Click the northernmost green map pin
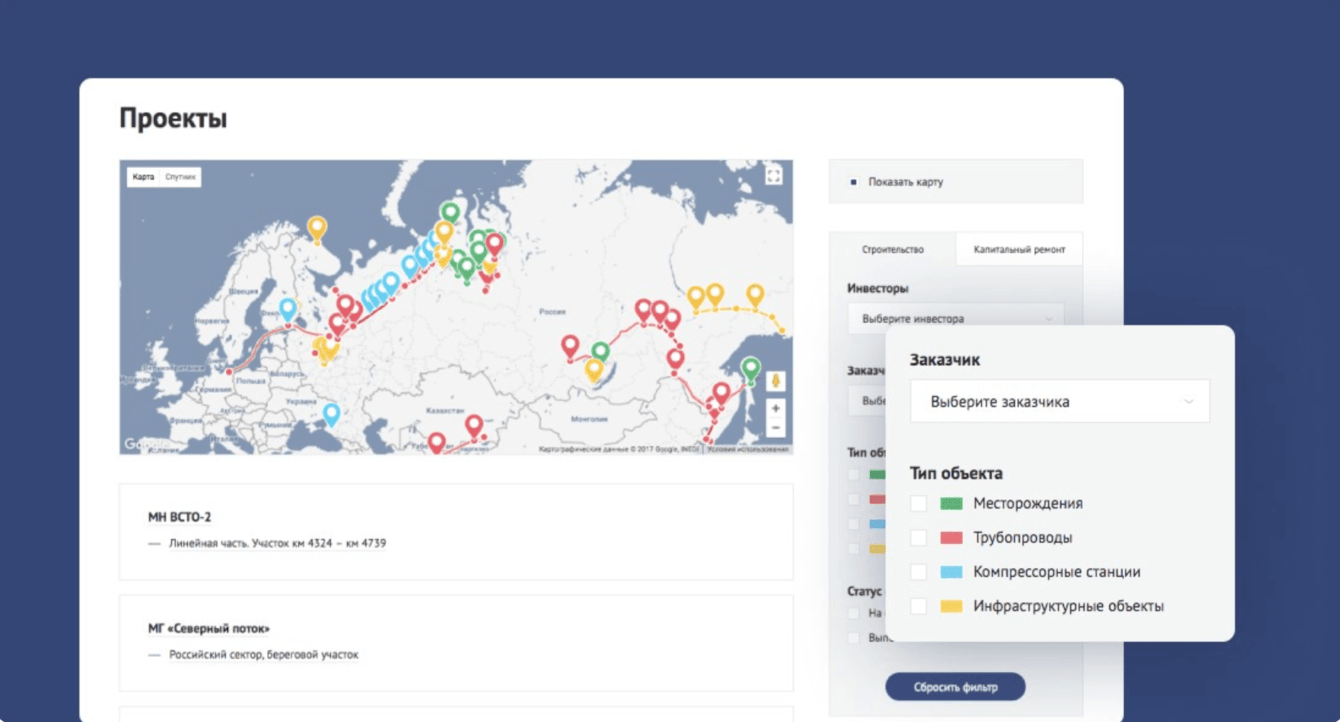This screenshot has width=1340, height=722. (x=451, y=214)
